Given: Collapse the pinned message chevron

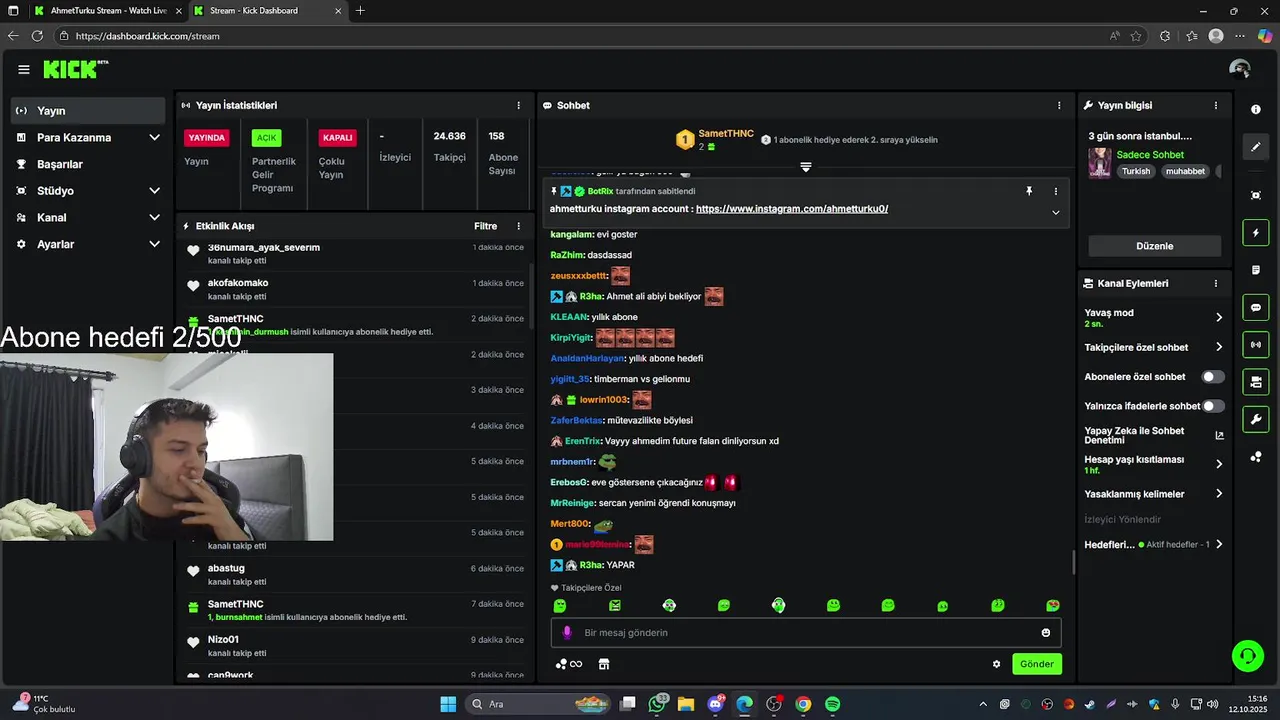Looking at the screenshot, I should (1055, 212).
